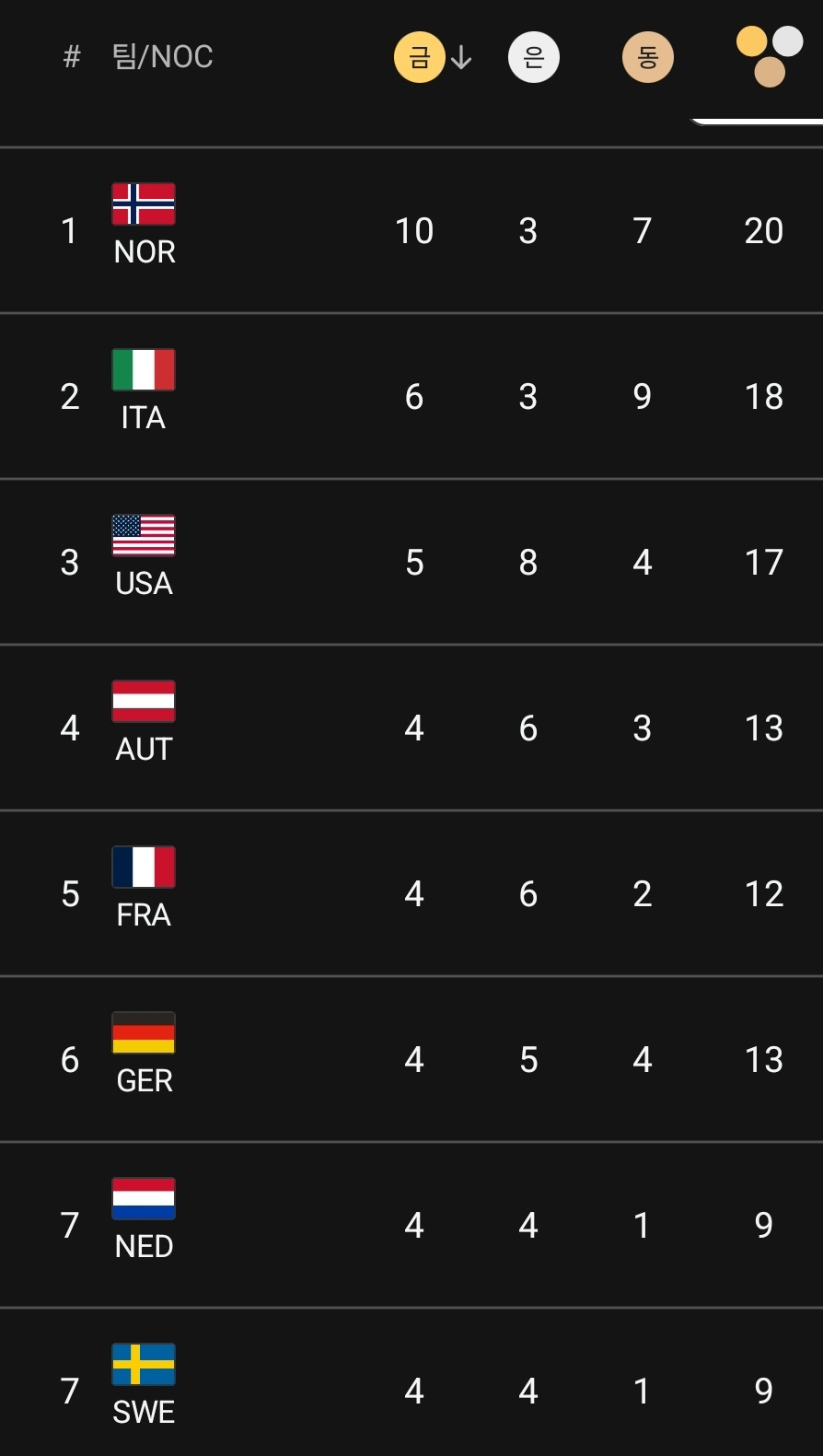Open the ITA team link
Viewport: 823px width, 1456px height.
[x=144, y=417]
